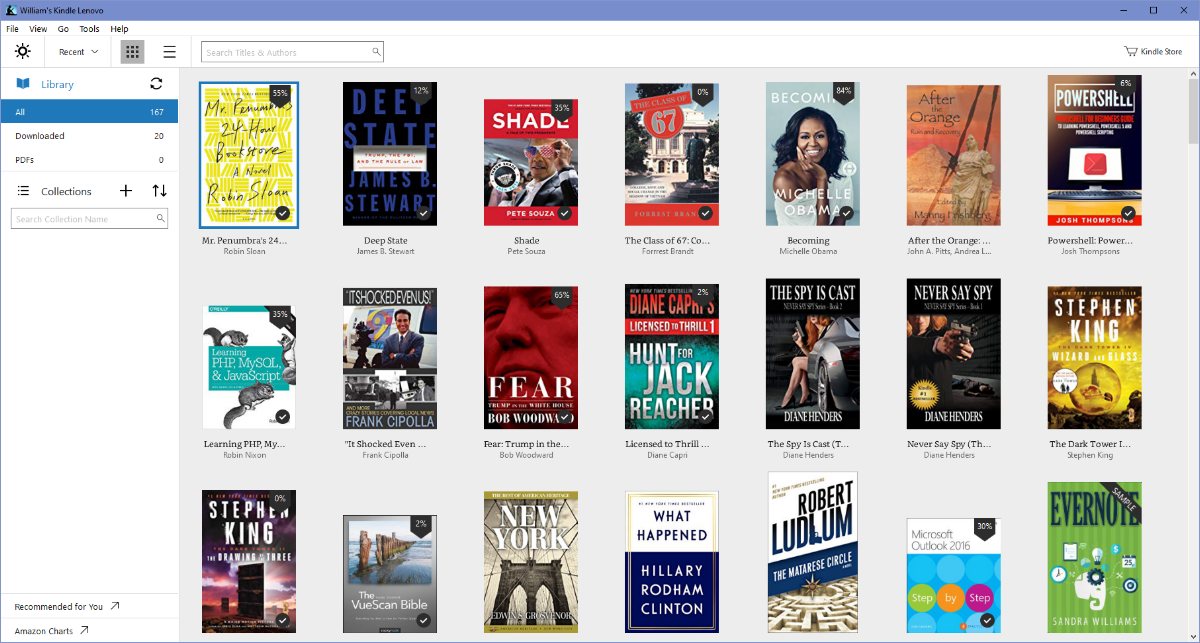This screenshot has height=643, width=1200.
Task: Select The Spy Is Cast book cover
Action: click(813, 354)
